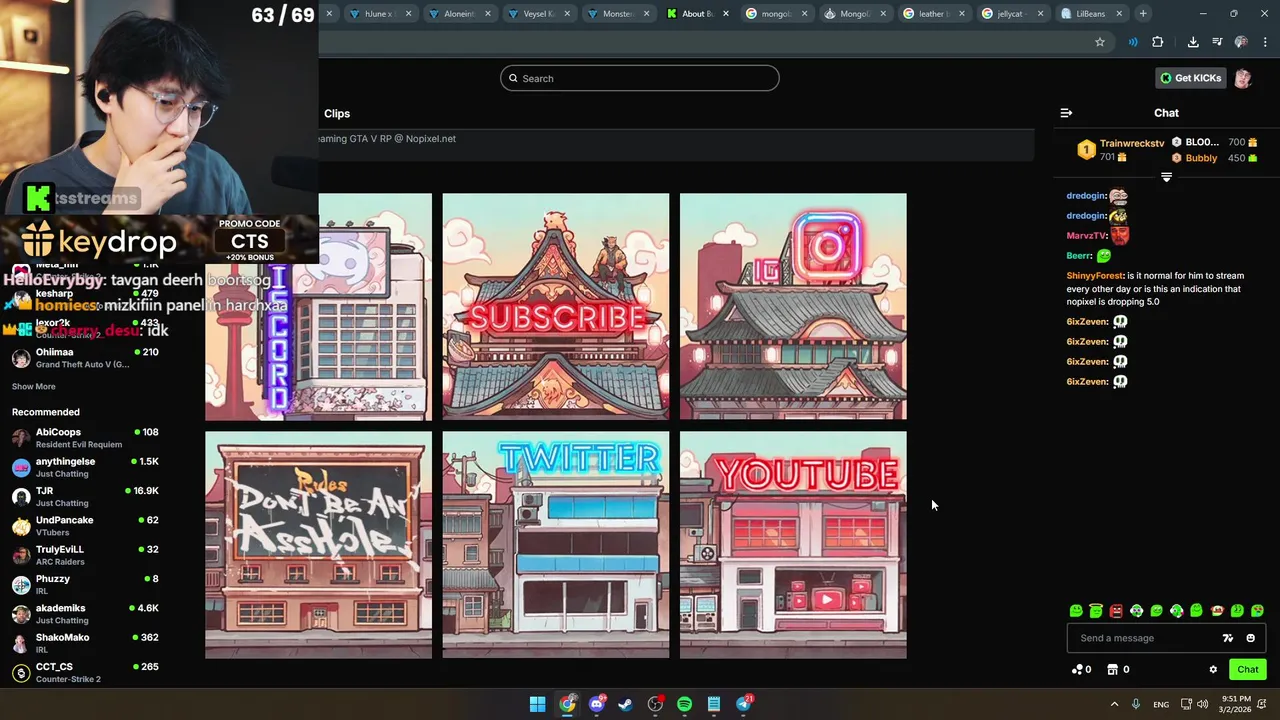Insert the angel halo quick emote
This screenshot has height=720, width=1280.
click(1096, 610)
